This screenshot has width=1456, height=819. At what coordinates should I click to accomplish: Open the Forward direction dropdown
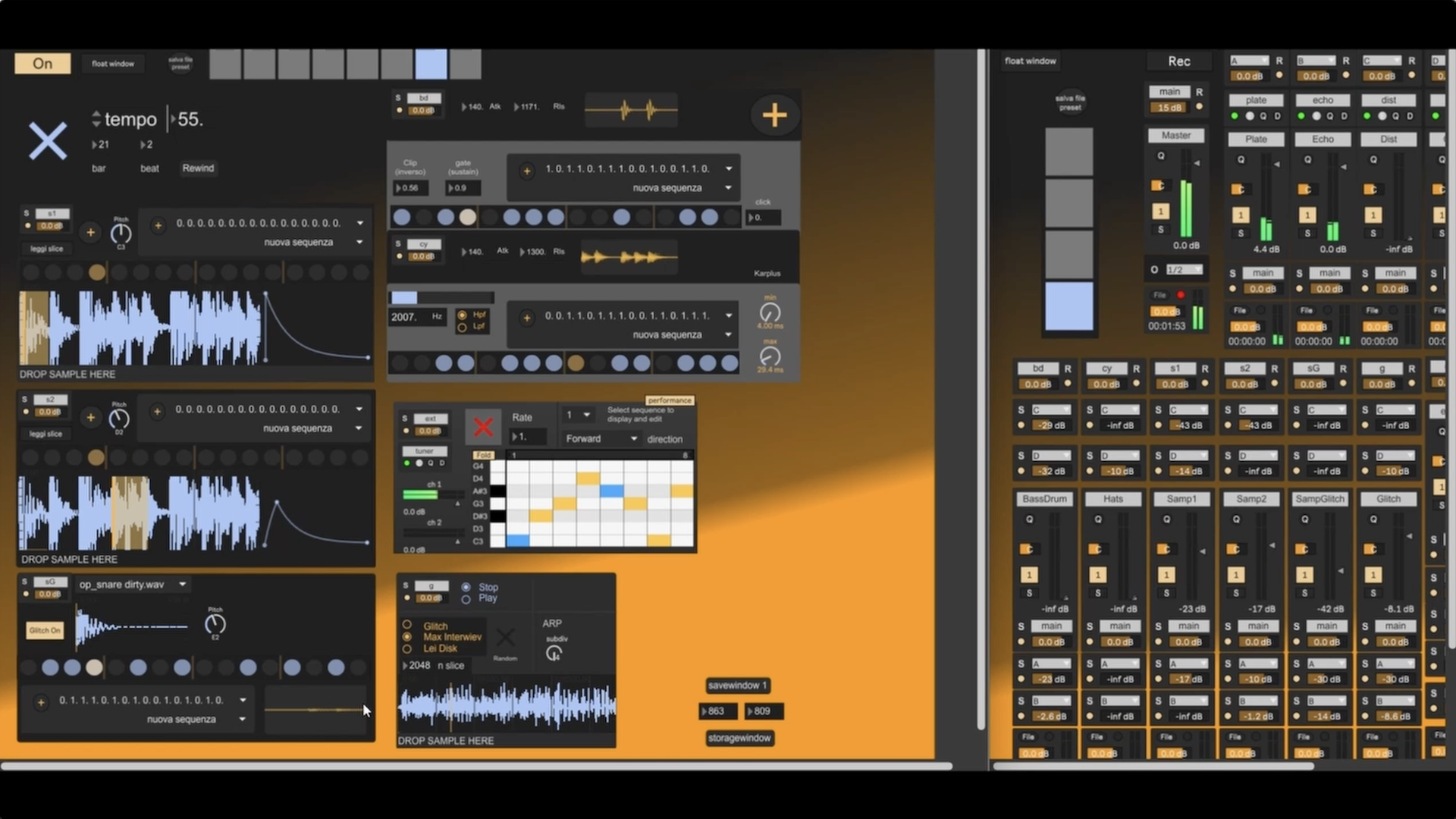point(601,438)
